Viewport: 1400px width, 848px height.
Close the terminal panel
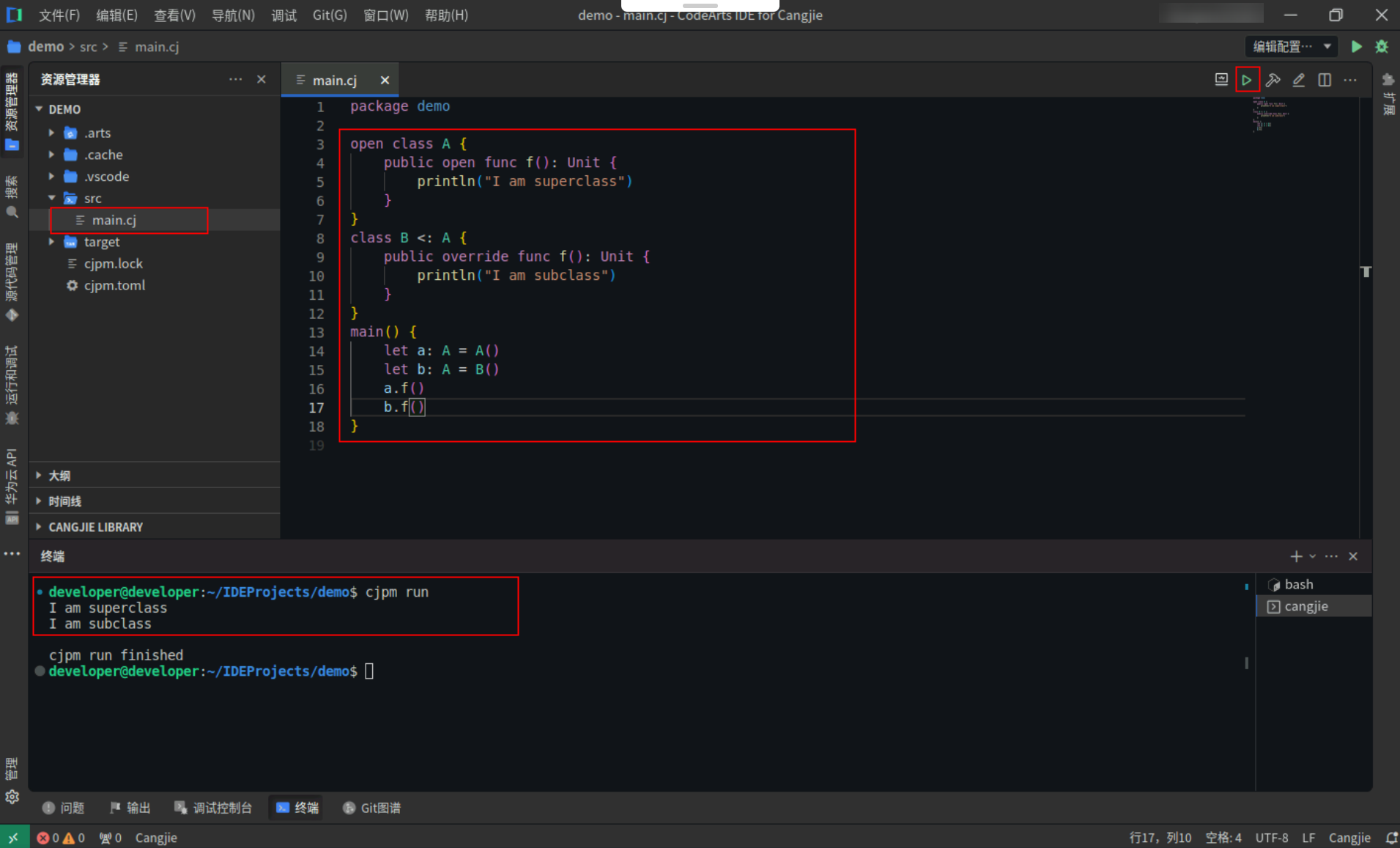[1353, 556]
